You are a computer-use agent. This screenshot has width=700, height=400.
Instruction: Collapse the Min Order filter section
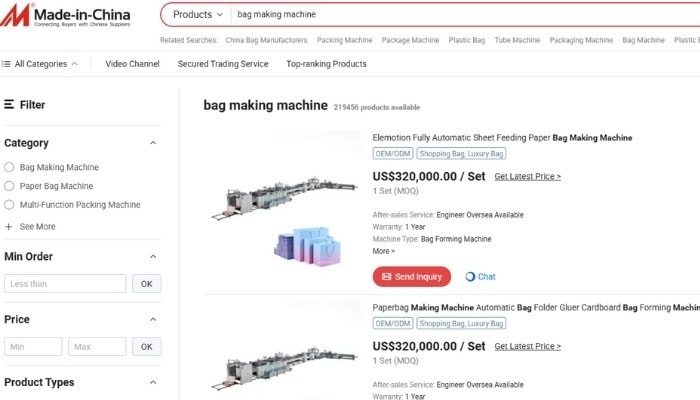[x=153, y=257]
